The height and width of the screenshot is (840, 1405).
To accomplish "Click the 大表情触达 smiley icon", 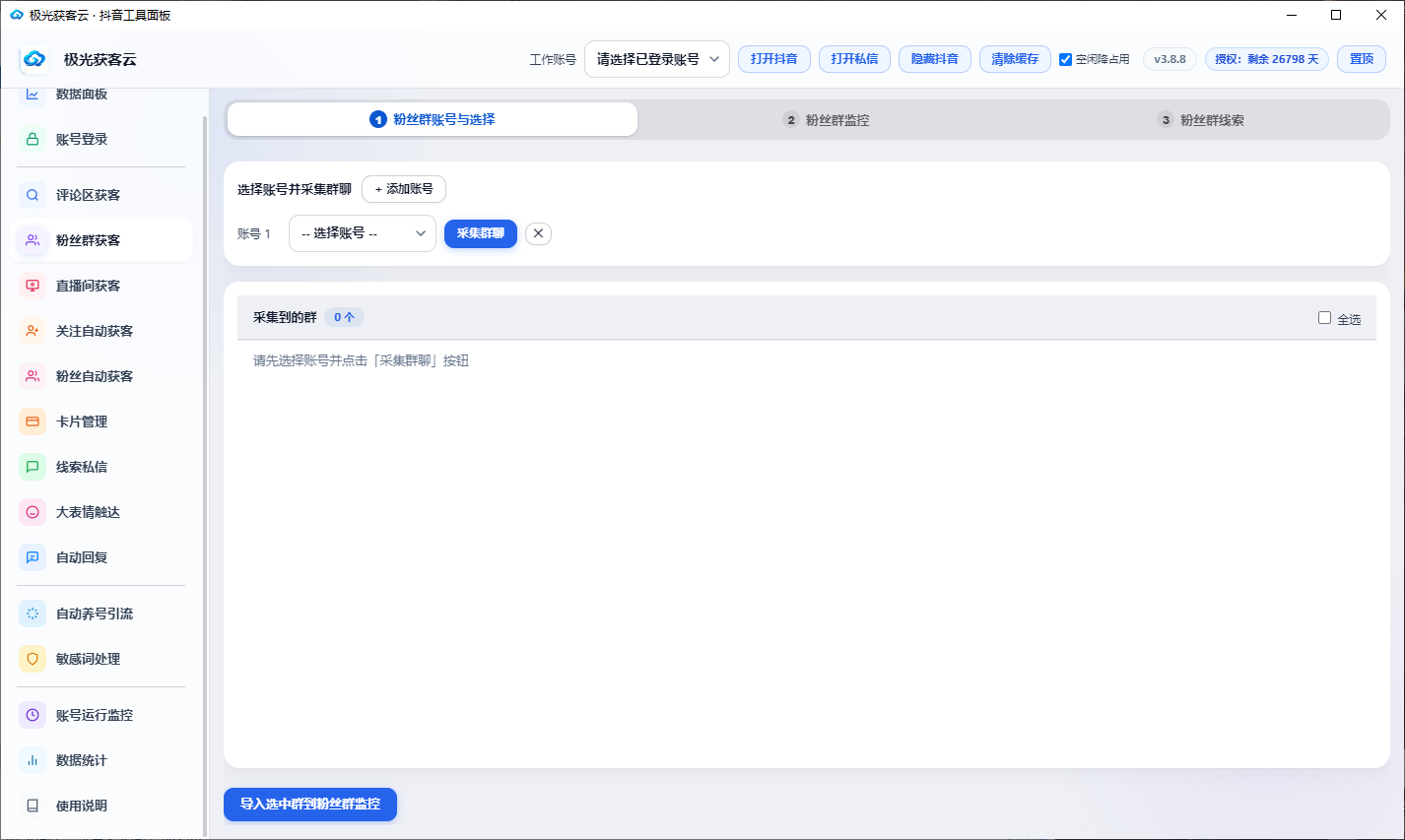I will [33, 512].
